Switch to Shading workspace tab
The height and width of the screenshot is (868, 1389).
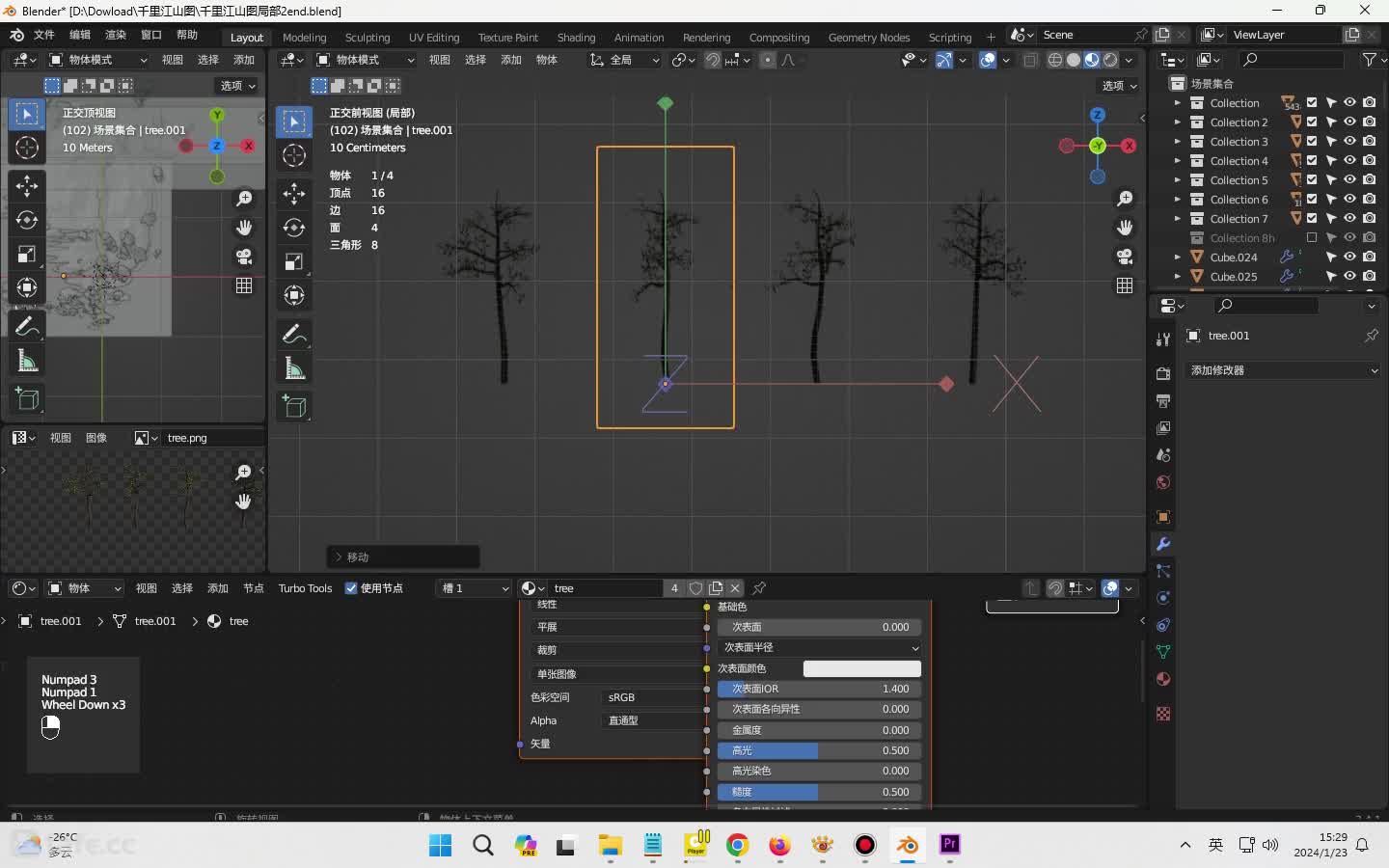576,38
